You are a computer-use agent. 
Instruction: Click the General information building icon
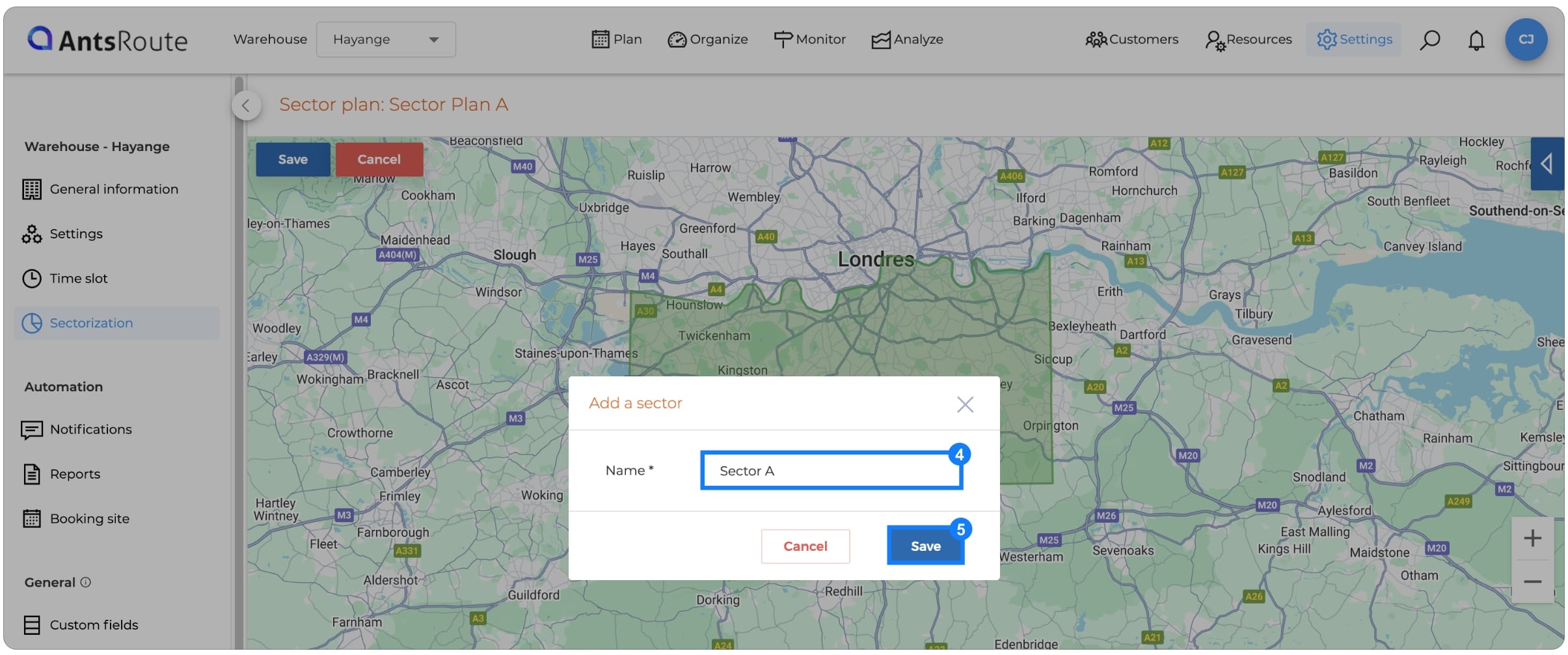click(32, 189)
